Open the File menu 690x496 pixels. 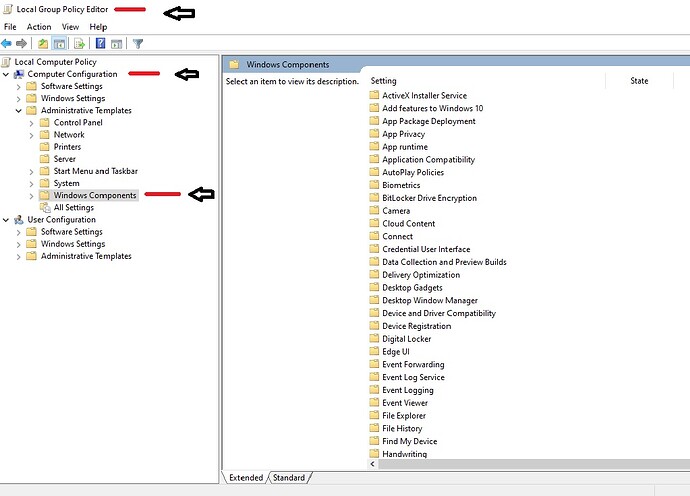(x=10, y=27)
